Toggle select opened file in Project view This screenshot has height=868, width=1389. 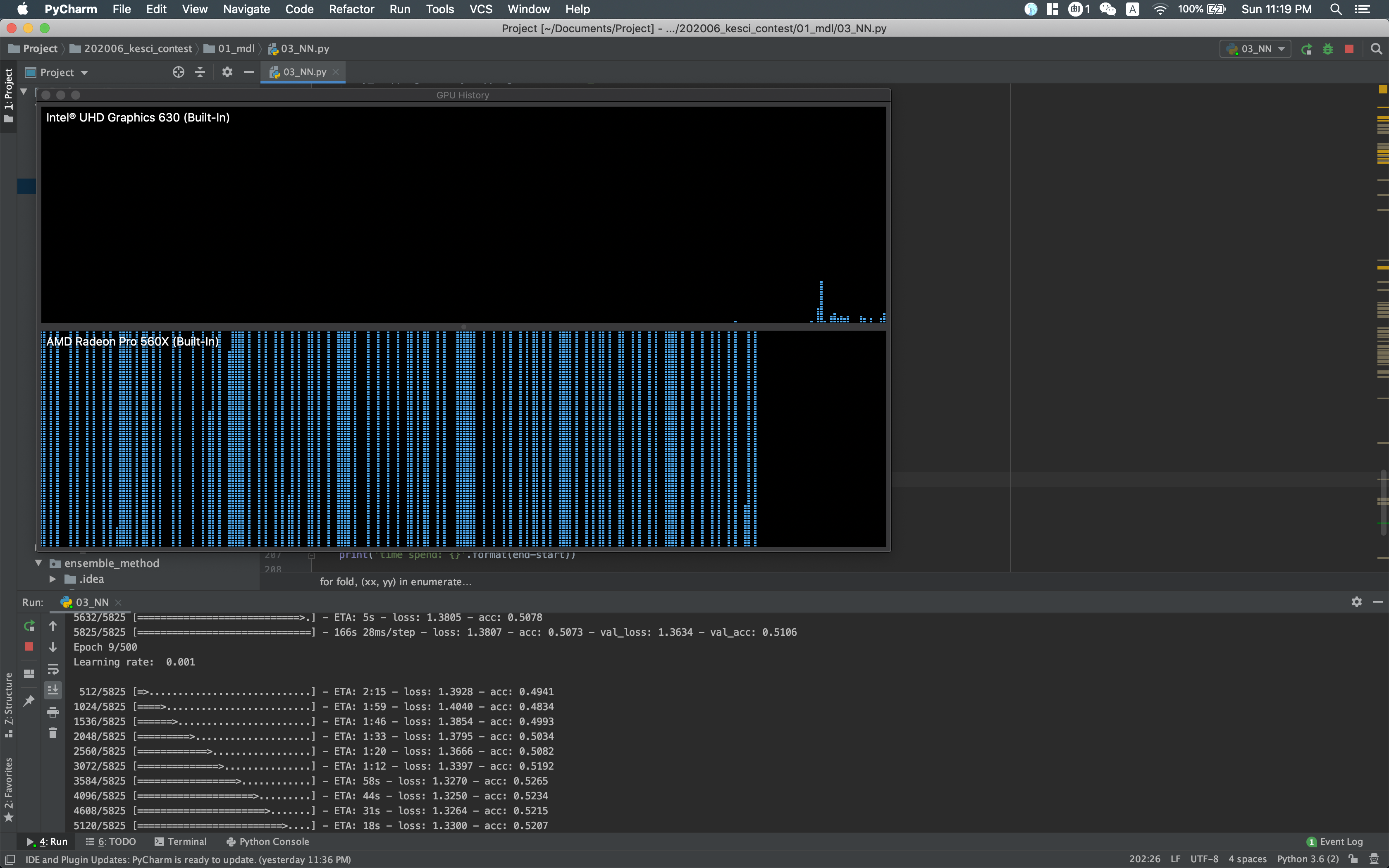point(178,72)
